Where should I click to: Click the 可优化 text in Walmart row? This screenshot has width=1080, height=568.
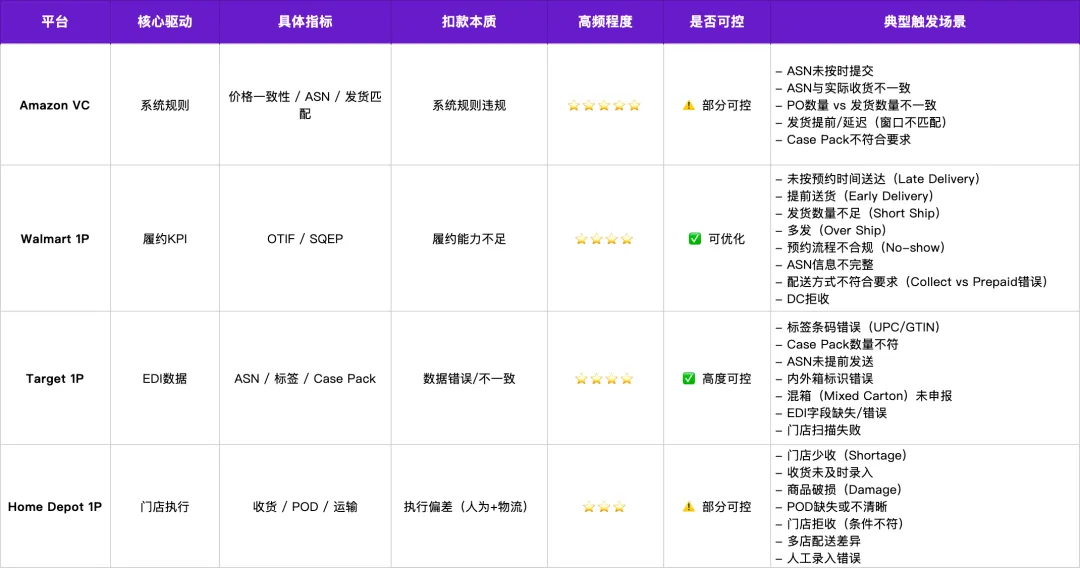tap(726, 239)
